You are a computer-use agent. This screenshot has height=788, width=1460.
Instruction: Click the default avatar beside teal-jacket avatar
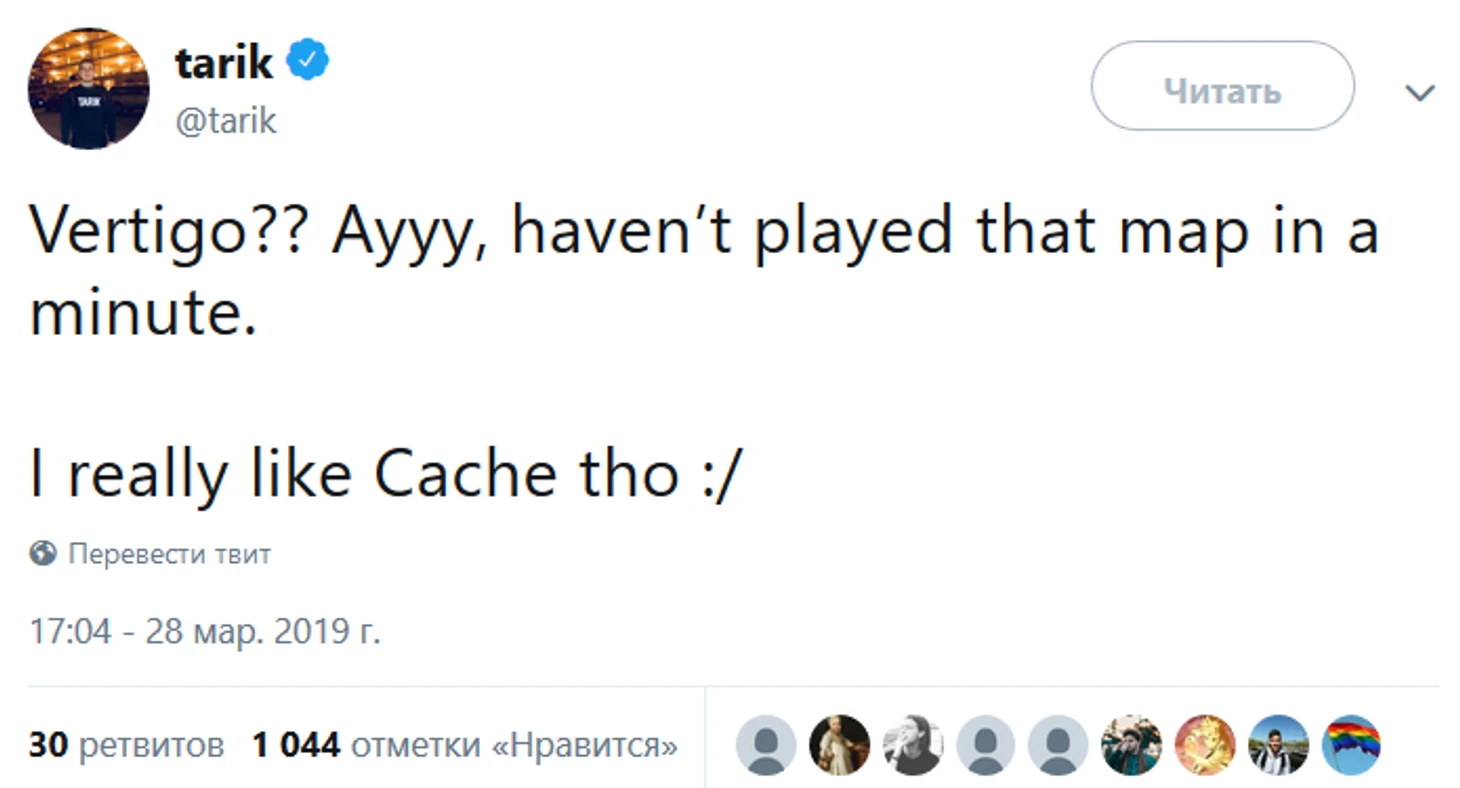coord(1059,745)
